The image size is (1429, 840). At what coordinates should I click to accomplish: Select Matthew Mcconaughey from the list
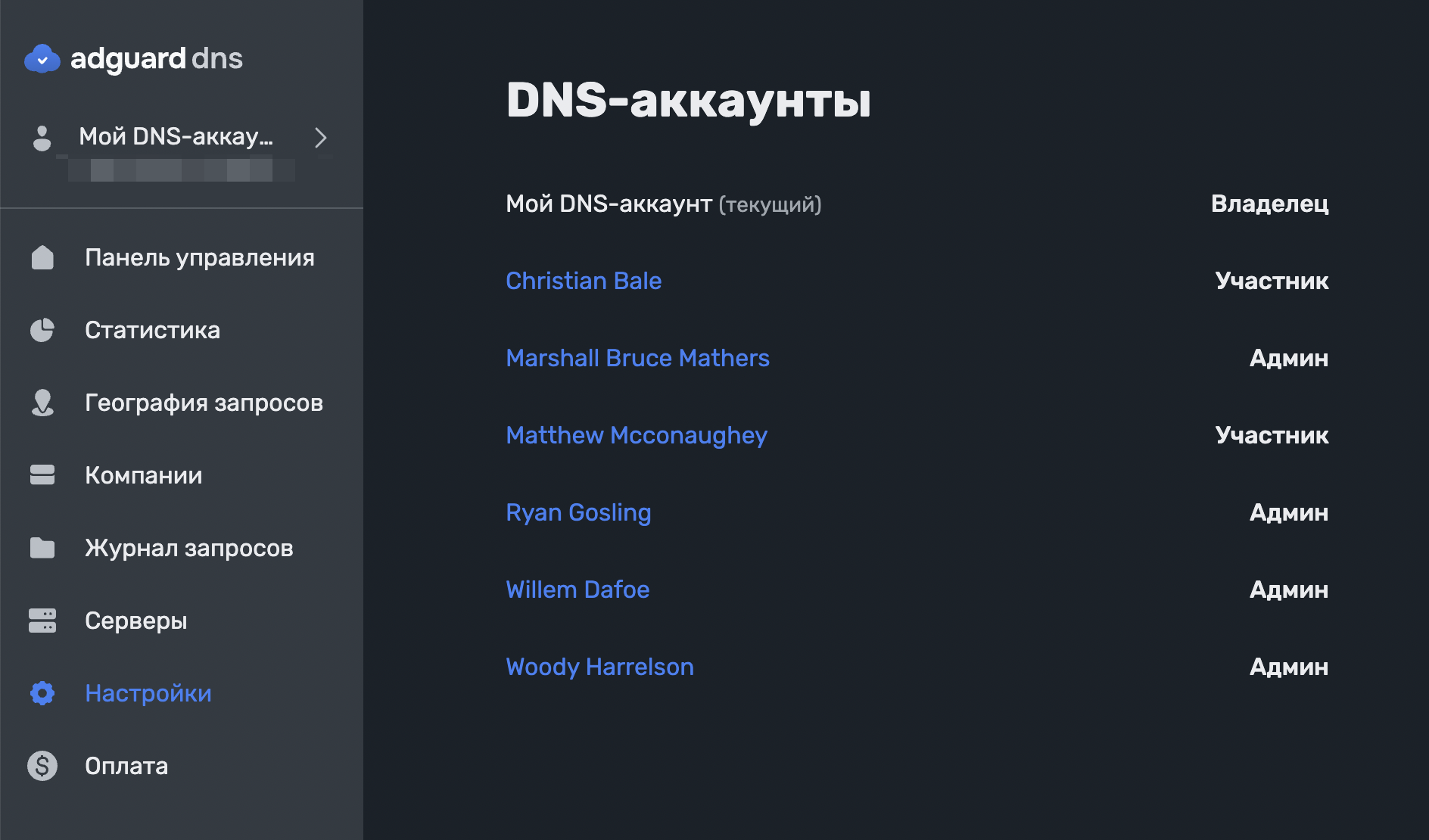pyautogui.click(x=636, y=435)
